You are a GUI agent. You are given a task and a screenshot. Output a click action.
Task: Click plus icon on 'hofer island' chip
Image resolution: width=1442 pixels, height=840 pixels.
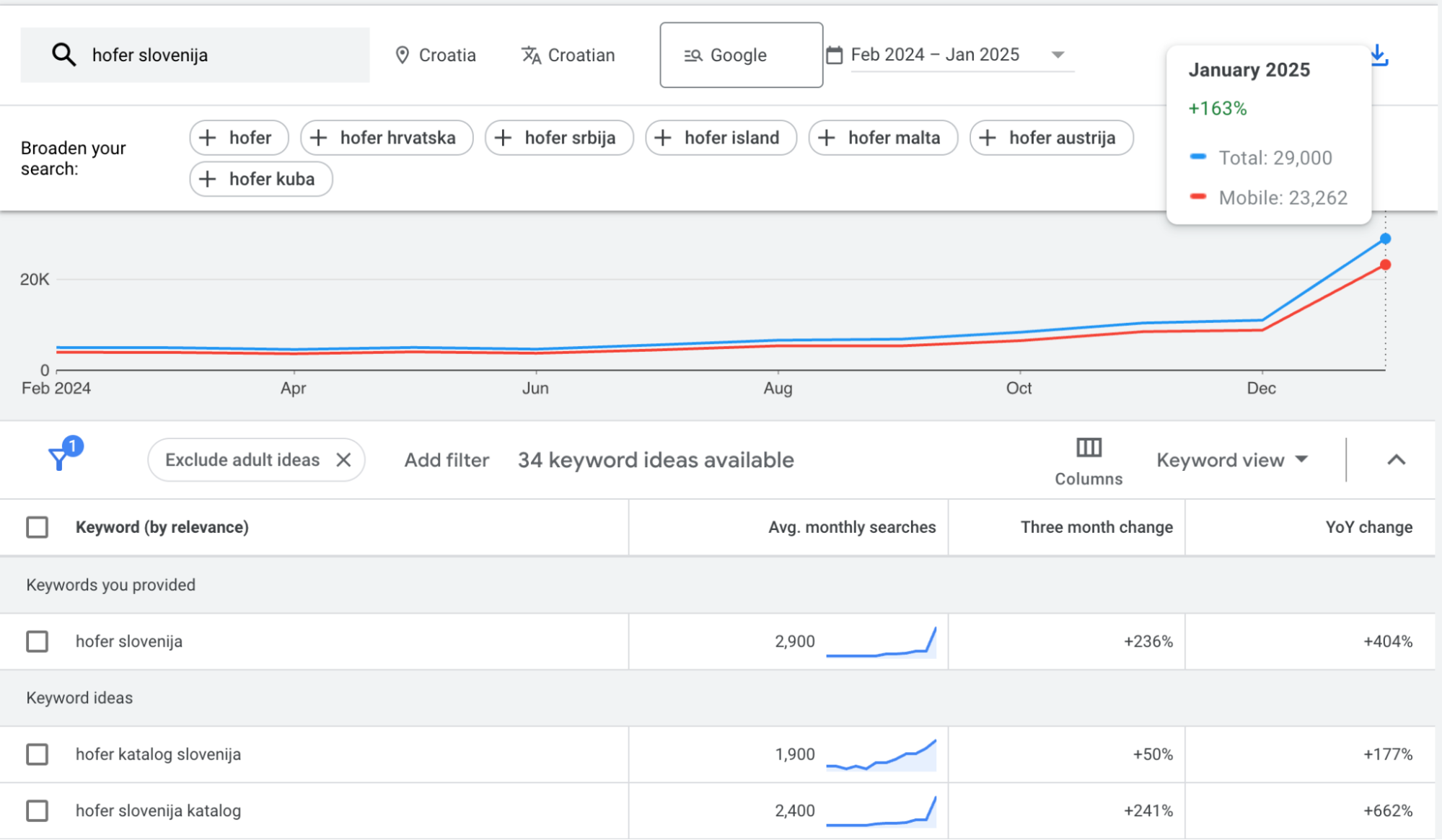[x=663, y=138]
